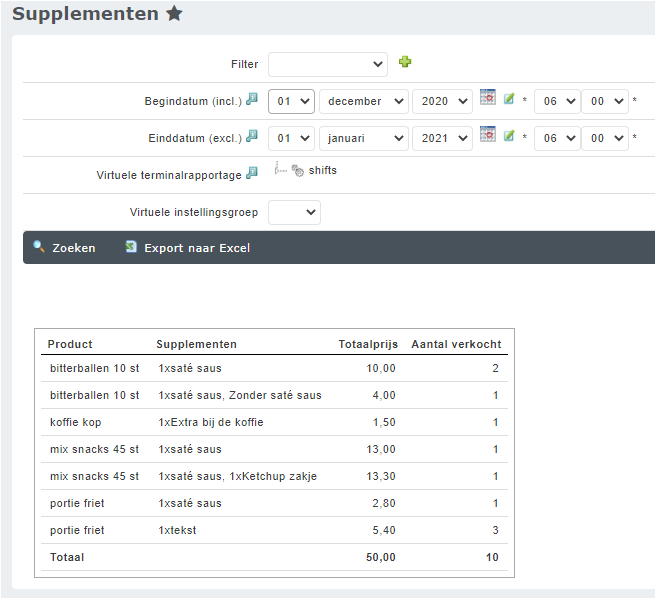The height and width of the screenshot is (599, 656).
Task: Open calendar picker for Einddatum
Action: [x=488, y=135]
